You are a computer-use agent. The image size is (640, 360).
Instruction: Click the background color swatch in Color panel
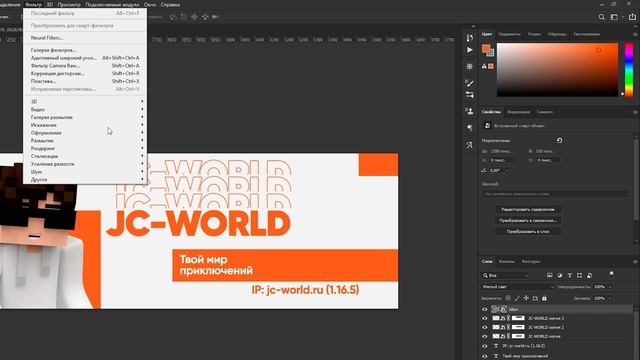point(491,53)
